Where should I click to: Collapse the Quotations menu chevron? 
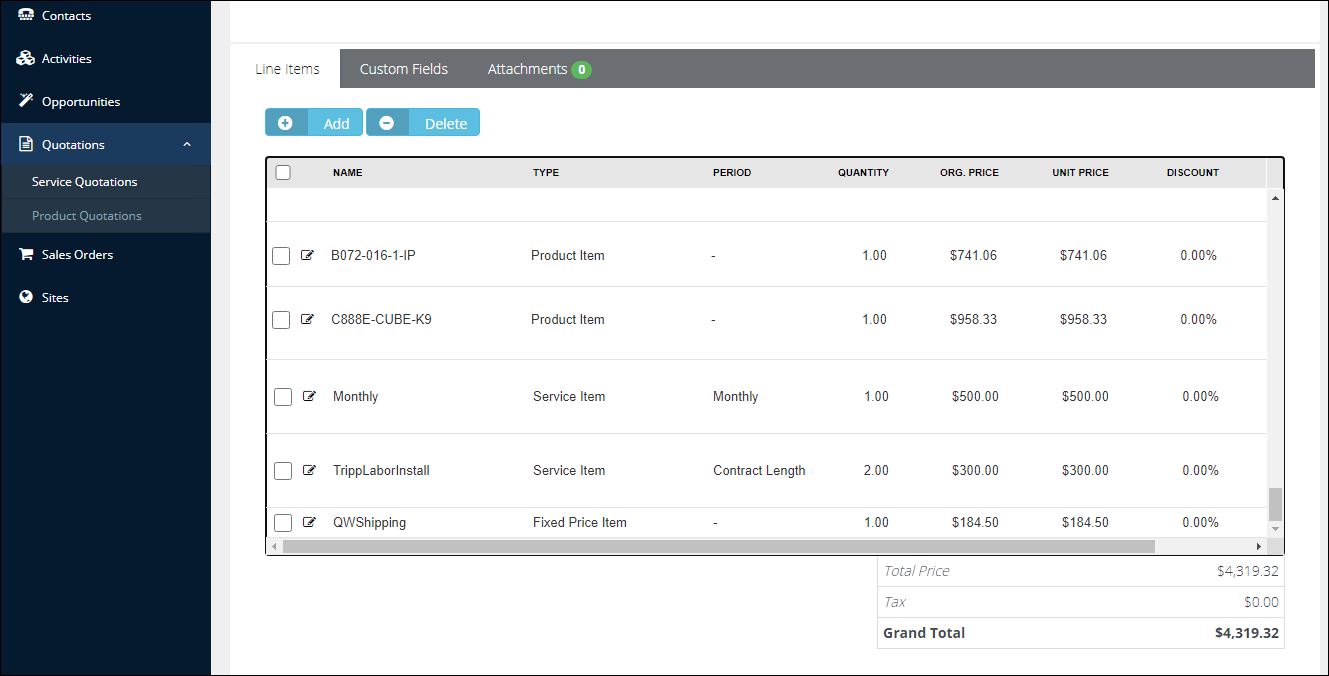click(187, 145)
